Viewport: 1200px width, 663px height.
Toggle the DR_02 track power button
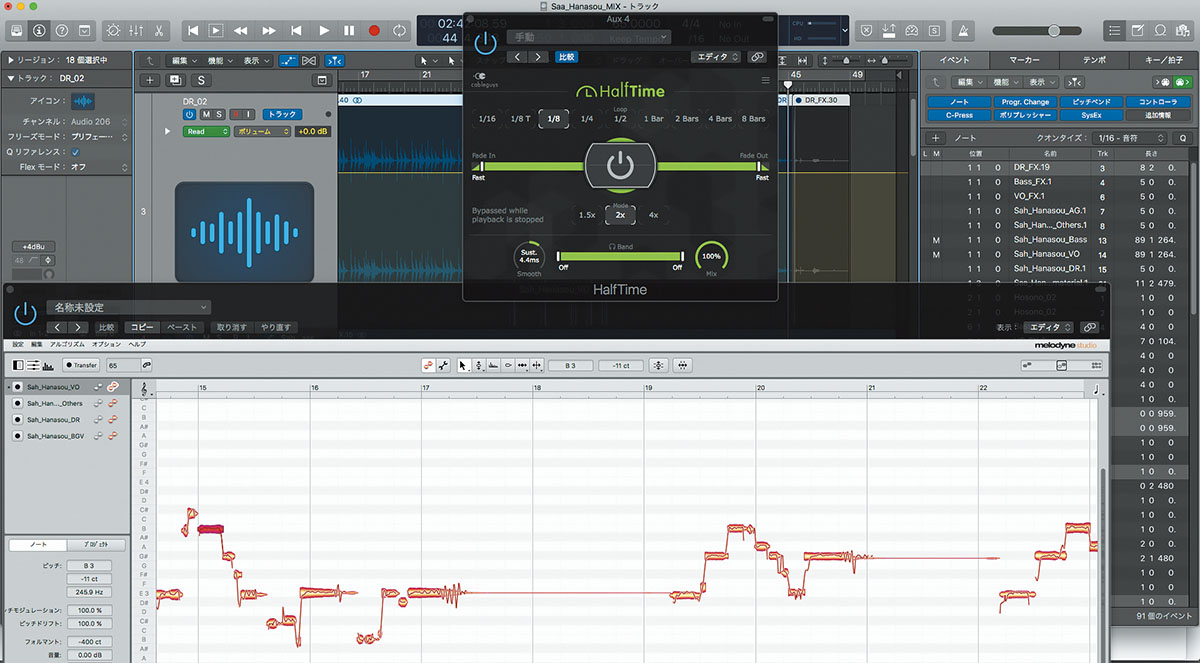188,114
